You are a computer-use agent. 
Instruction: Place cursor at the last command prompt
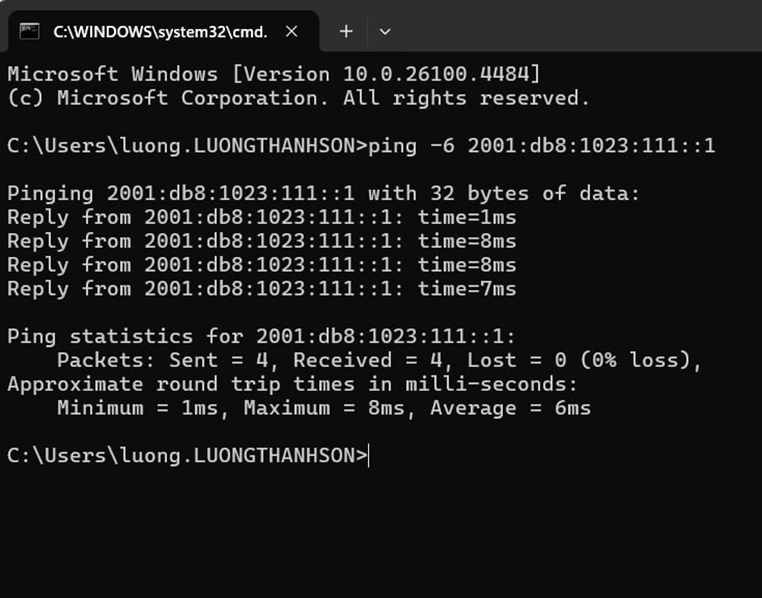[x=368, y=456]
